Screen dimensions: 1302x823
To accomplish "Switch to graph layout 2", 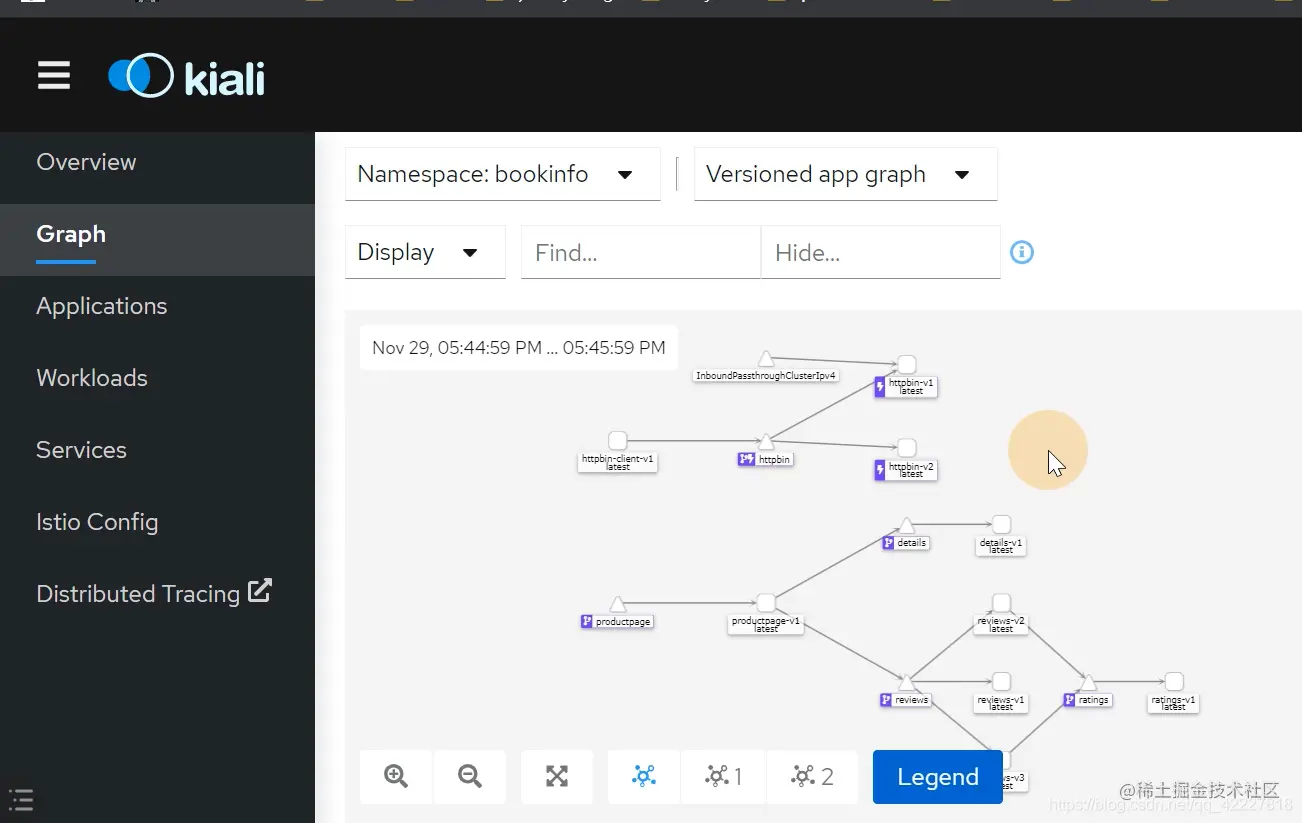I will click(812, 777).
